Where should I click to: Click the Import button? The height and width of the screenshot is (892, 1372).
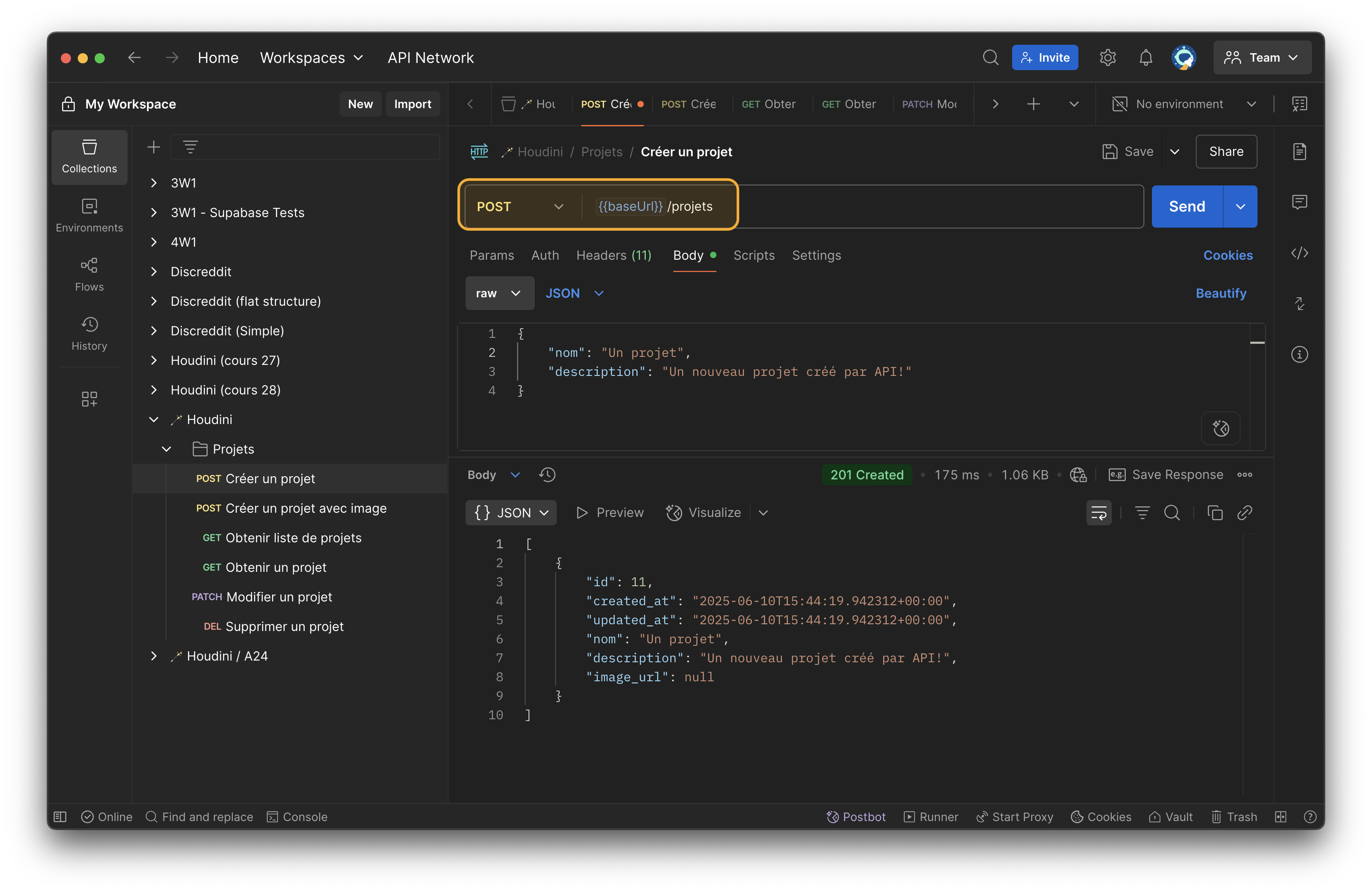click(x=412, y=104)
